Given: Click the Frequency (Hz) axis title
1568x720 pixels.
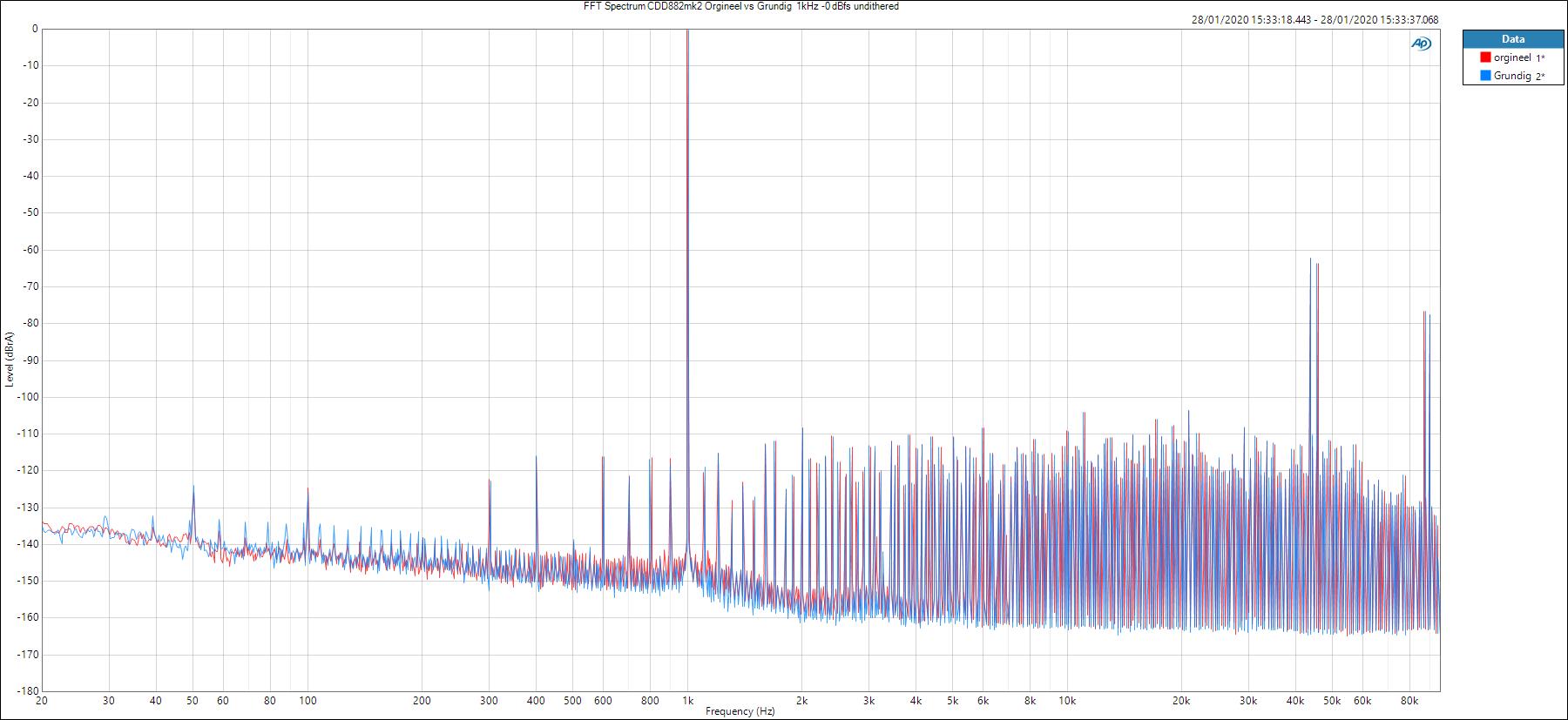Looking at the screenshot, I should pos(740,711).
